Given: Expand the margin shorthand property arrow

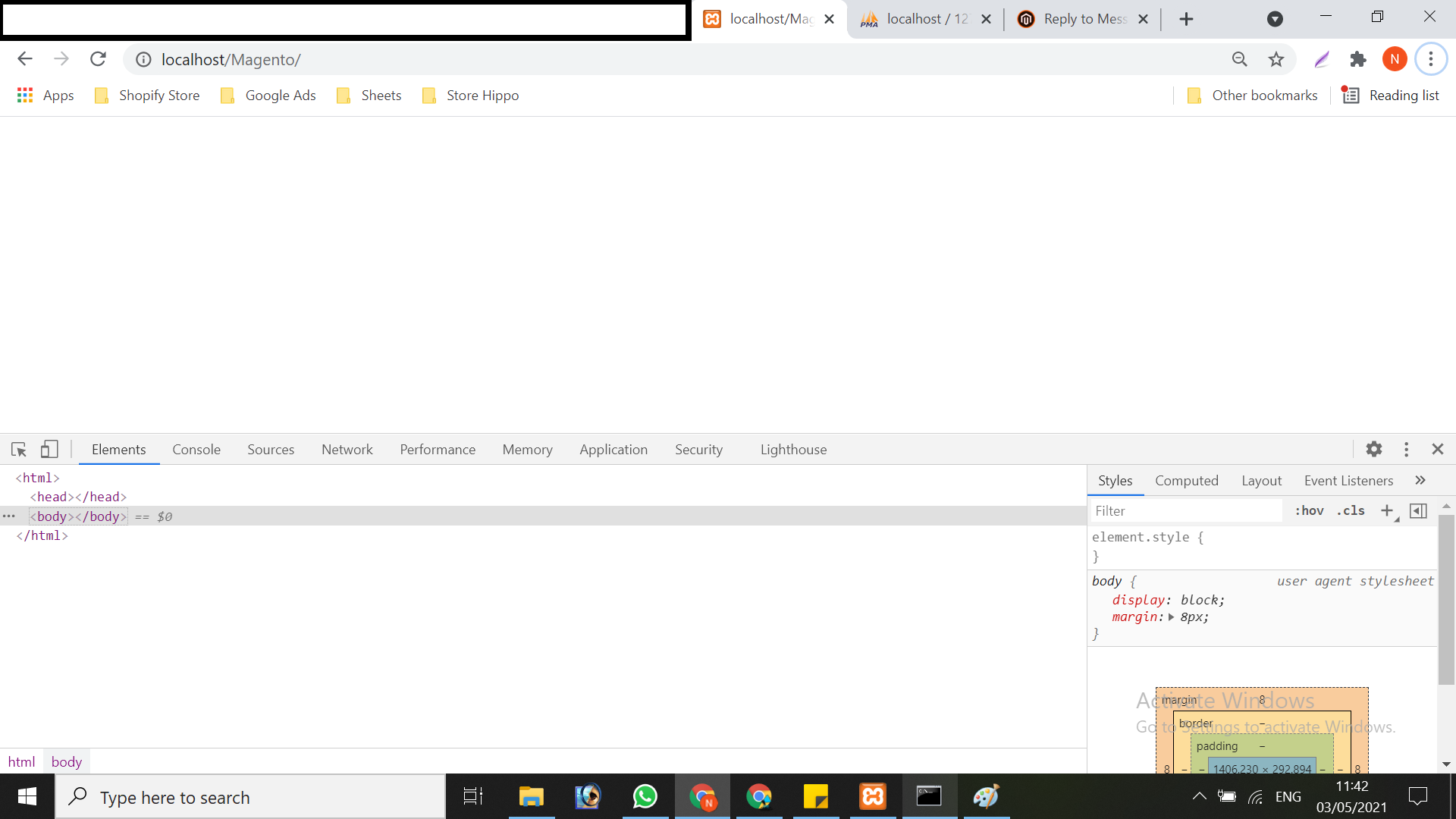Looking at the screenshot, I should (x=1170, y=617).
